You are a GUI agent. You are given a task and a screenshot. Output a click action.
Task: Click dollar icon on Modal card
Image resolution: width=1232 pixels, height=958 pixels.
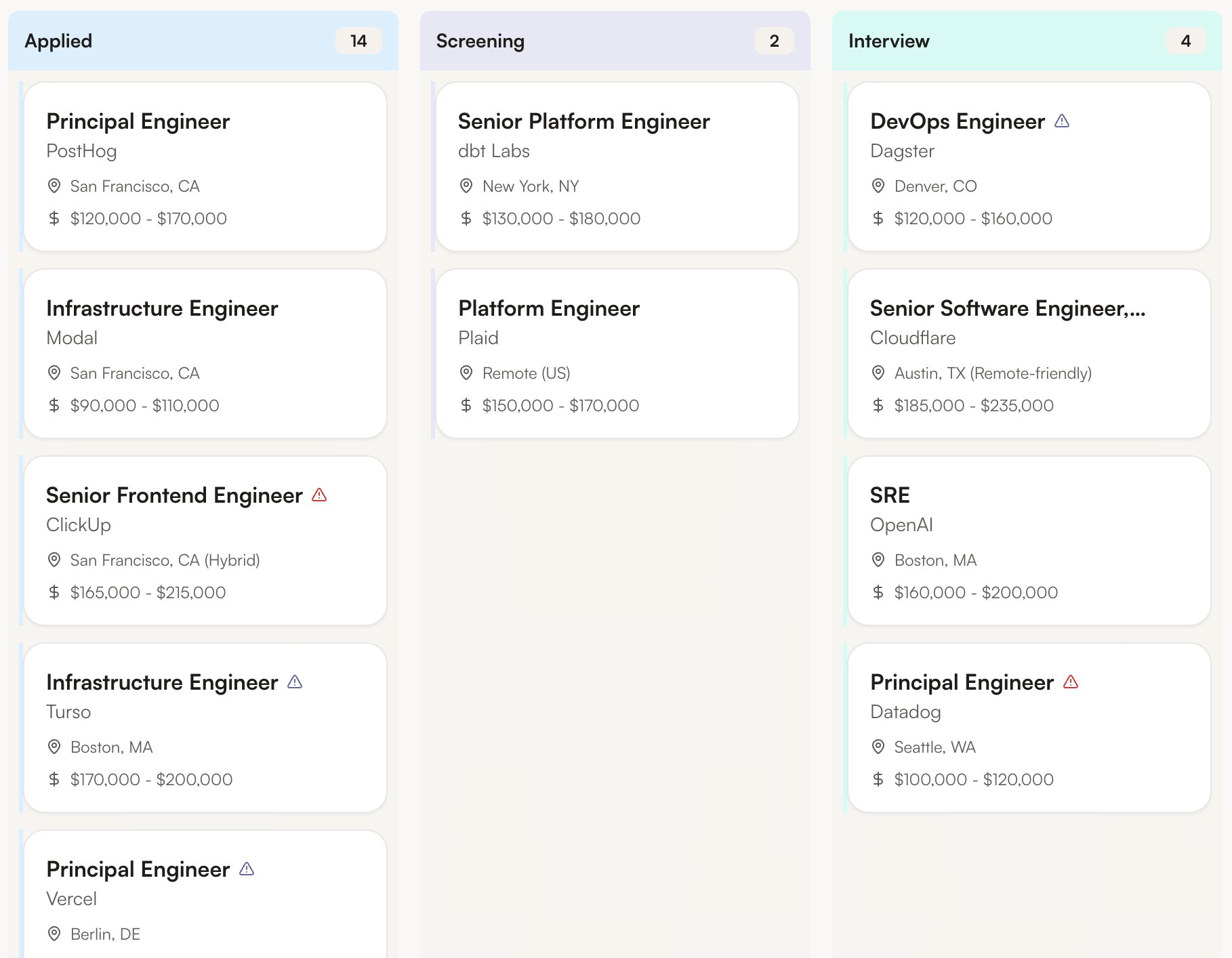pos(54,405)
